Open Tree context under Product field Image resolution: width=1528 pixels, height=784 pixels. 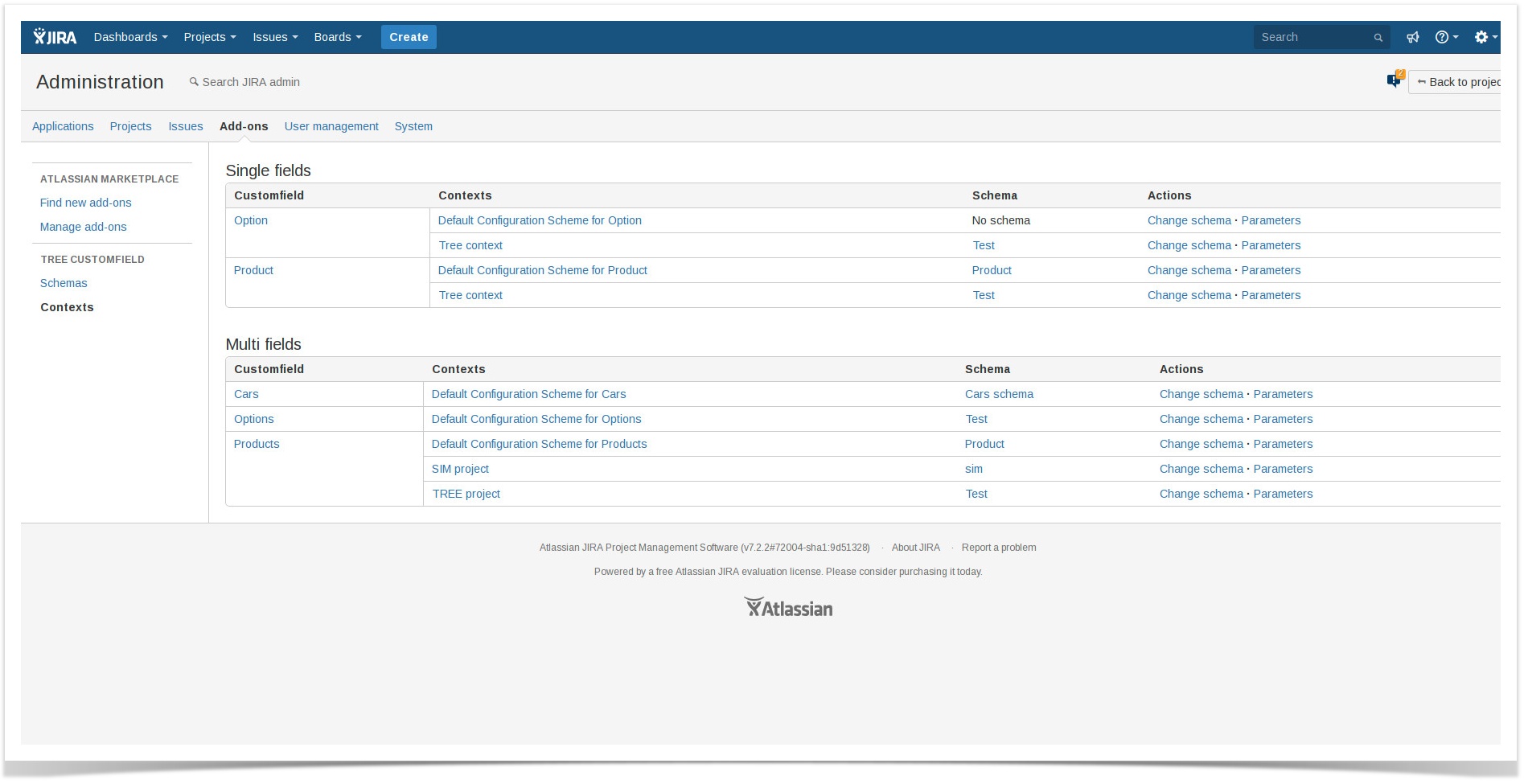(470, 295)
